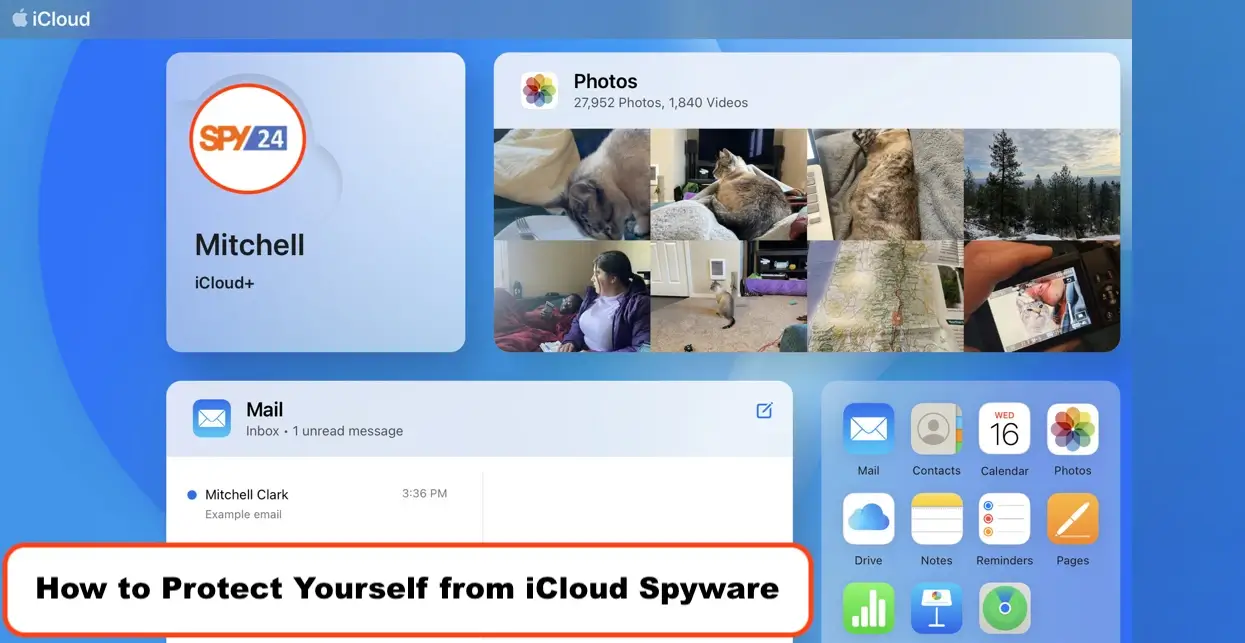Open the Reminders app icon
The image size is (1245, 643).
(x=1004, y=518)
